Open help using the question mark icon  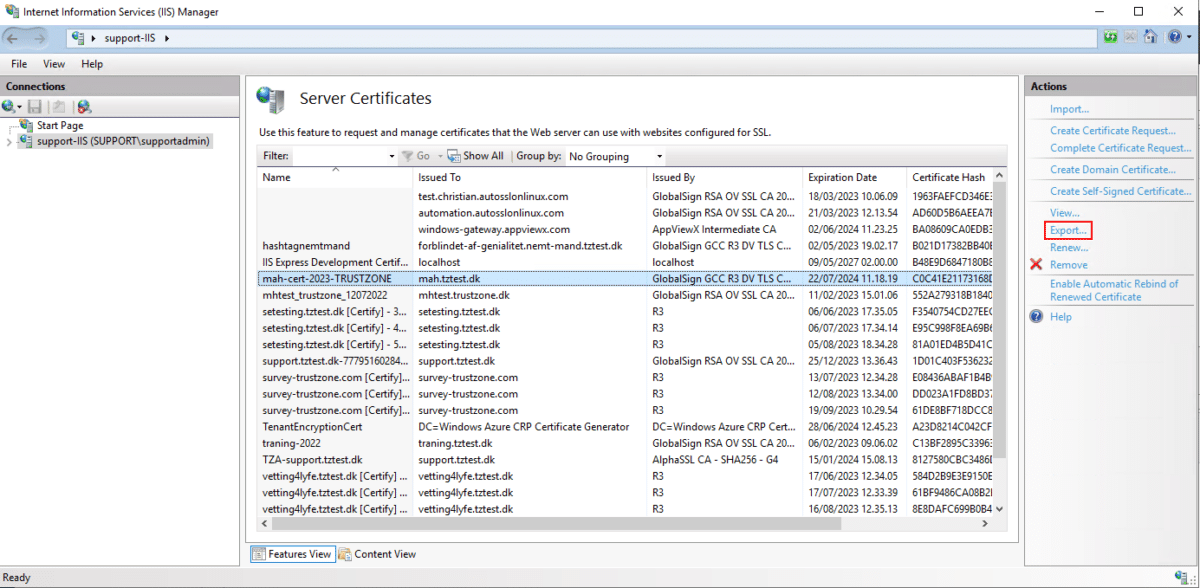(1175, 37)
